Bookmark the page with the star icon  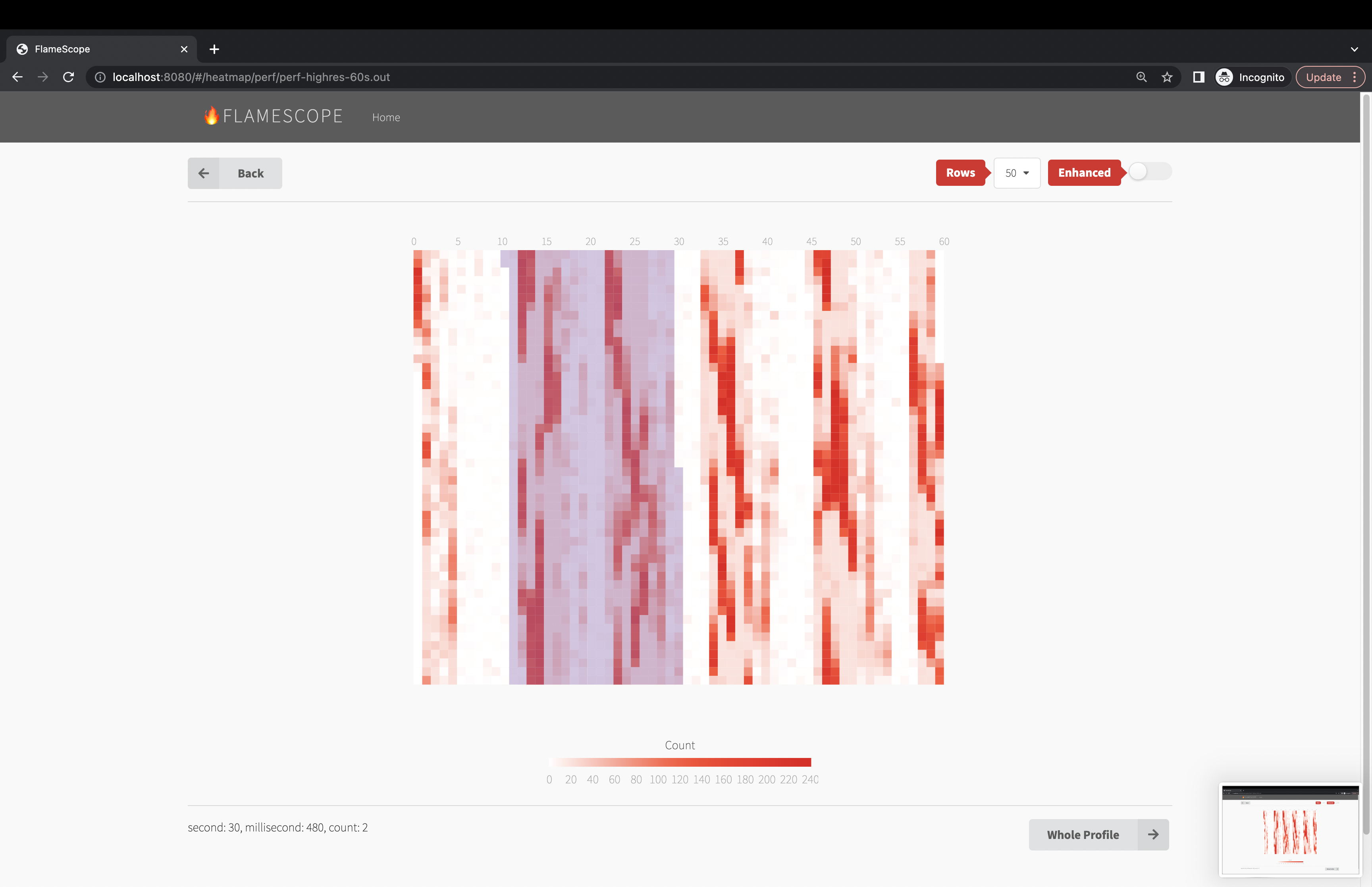1167,77
